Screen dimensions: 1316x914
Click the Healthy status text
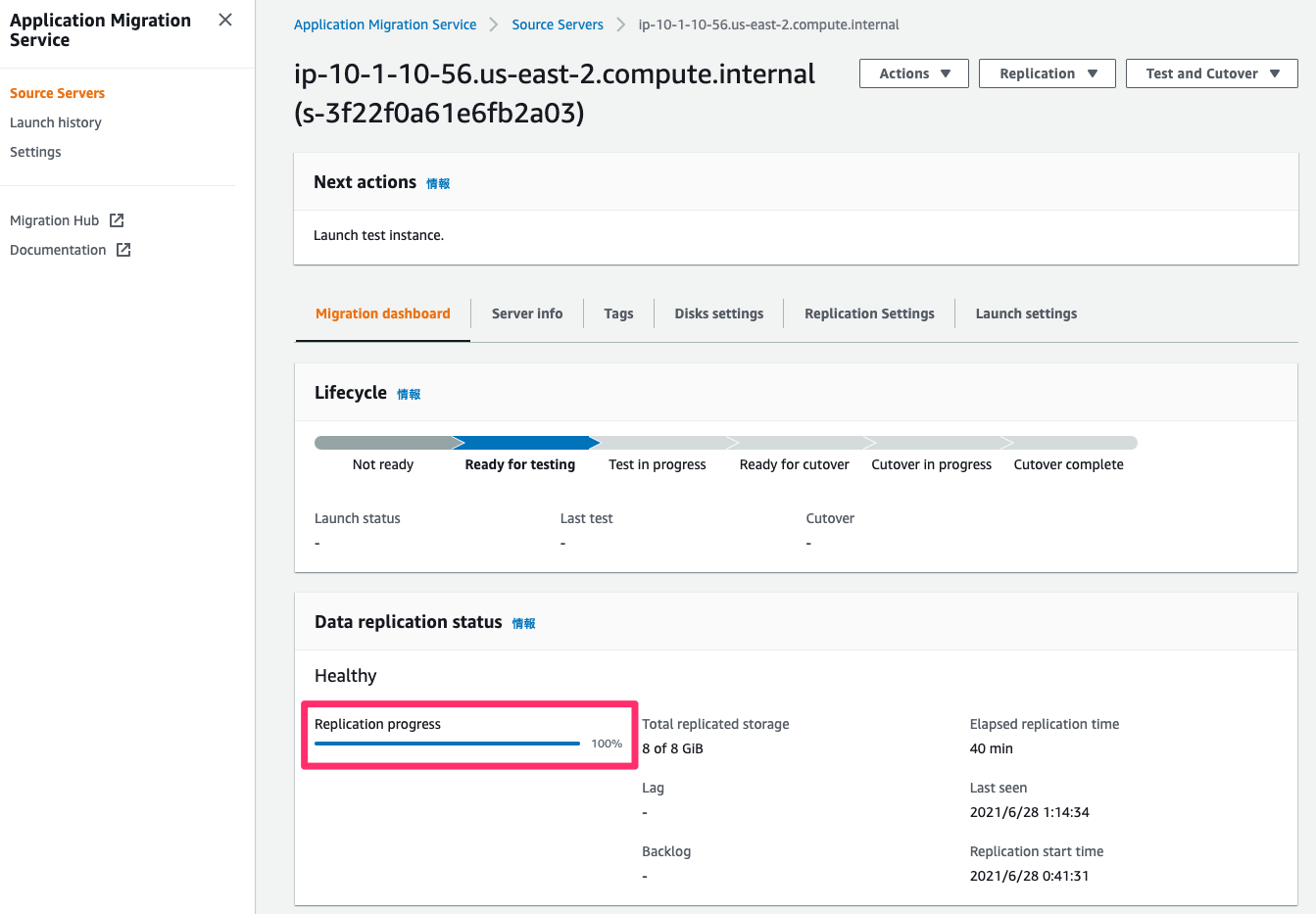click(346, 676)
